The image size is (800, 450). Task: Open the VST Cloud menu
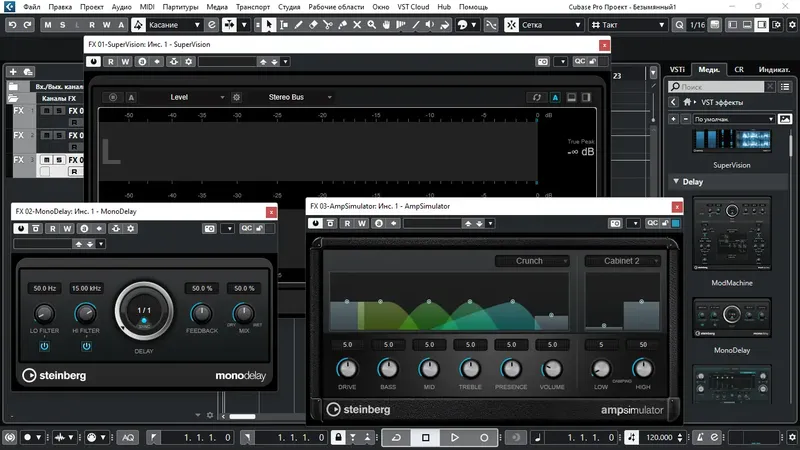pos(413,7)
